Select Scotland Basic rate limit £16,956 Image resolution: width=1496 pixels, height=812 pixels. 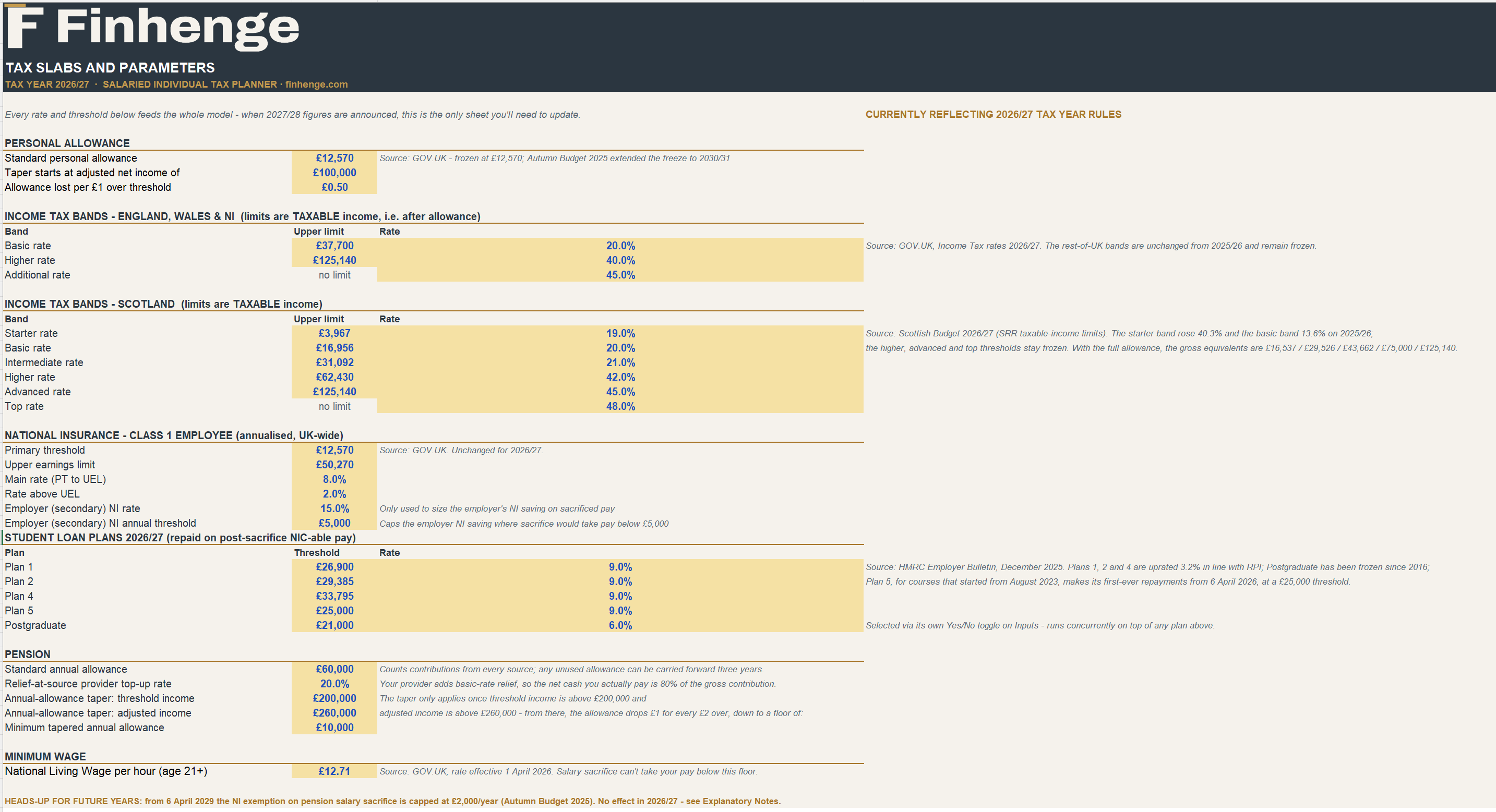334,348
